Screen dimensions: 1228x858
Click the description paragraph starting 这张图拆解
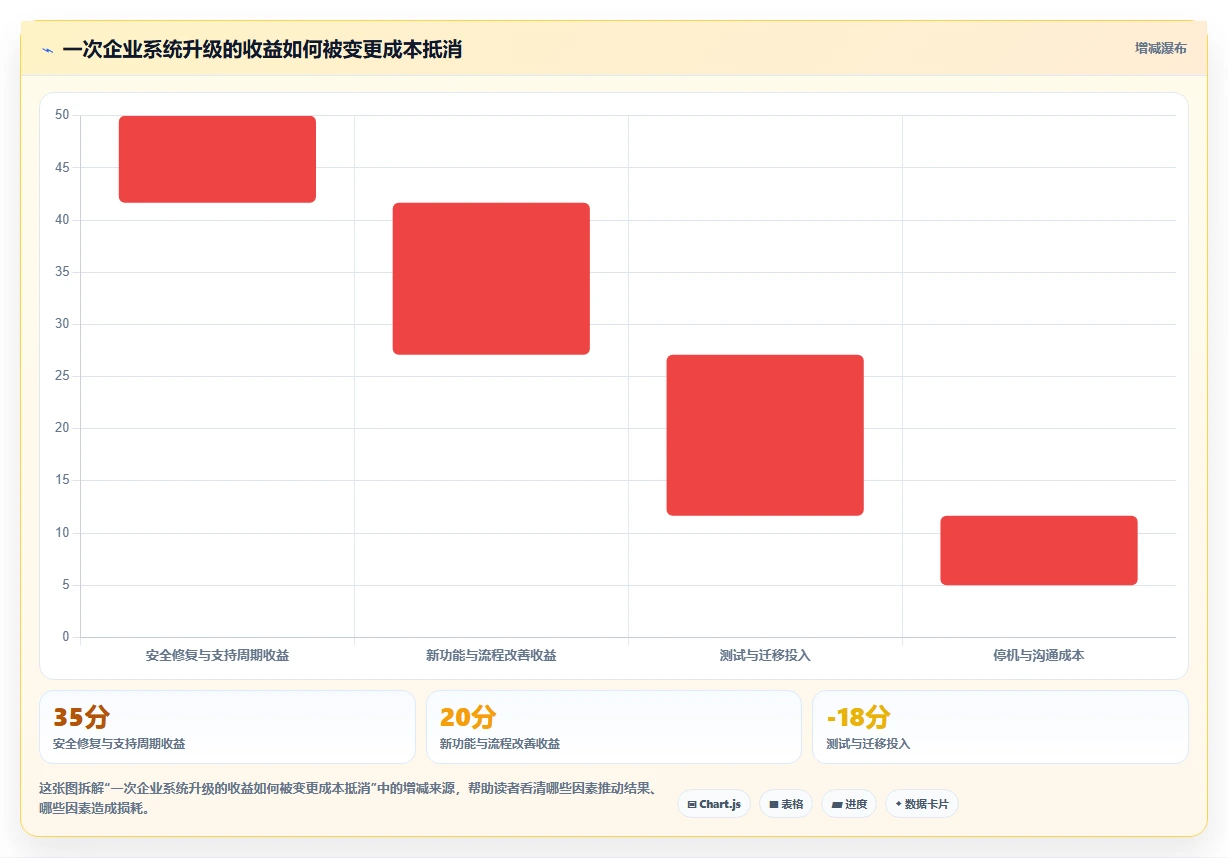[348, 799]
